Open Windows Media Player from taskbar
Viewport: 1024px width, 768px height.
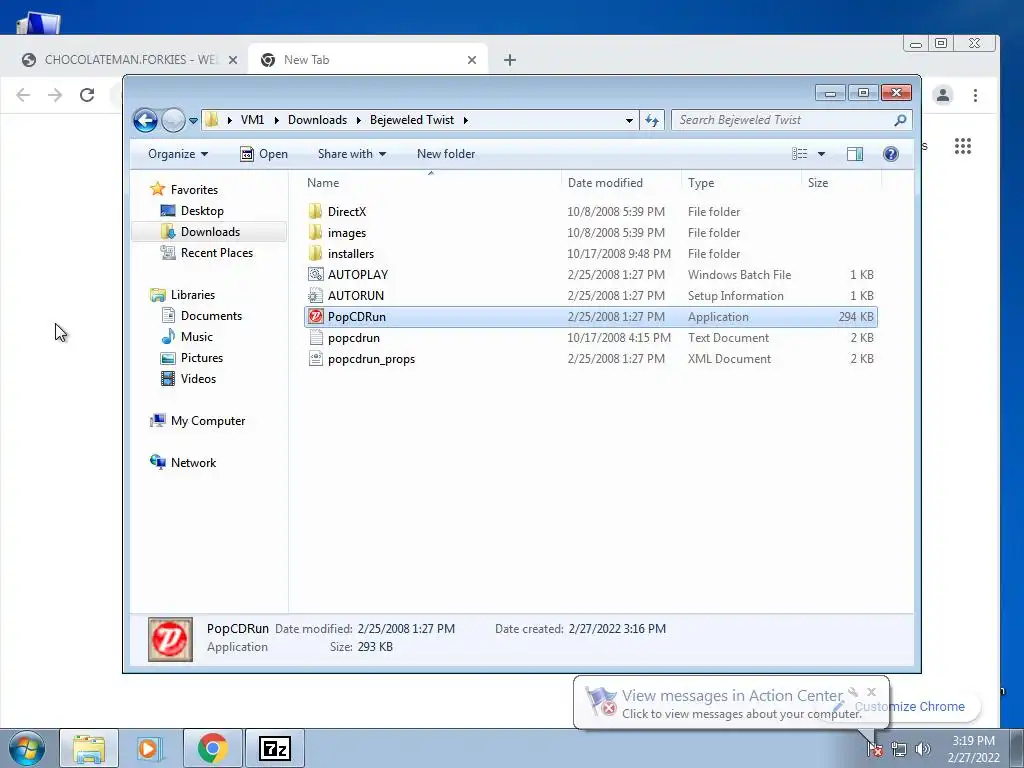[150, 748]
